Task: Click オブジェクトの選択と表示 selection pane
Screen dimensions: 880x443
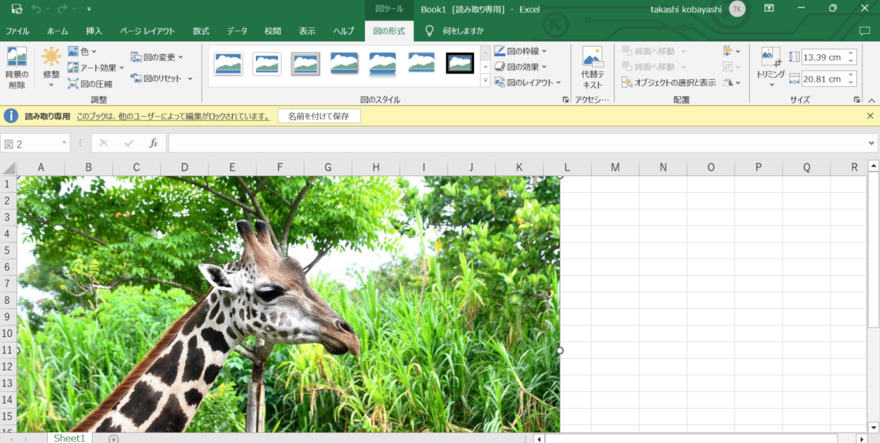Action: (x=668, y=82)
